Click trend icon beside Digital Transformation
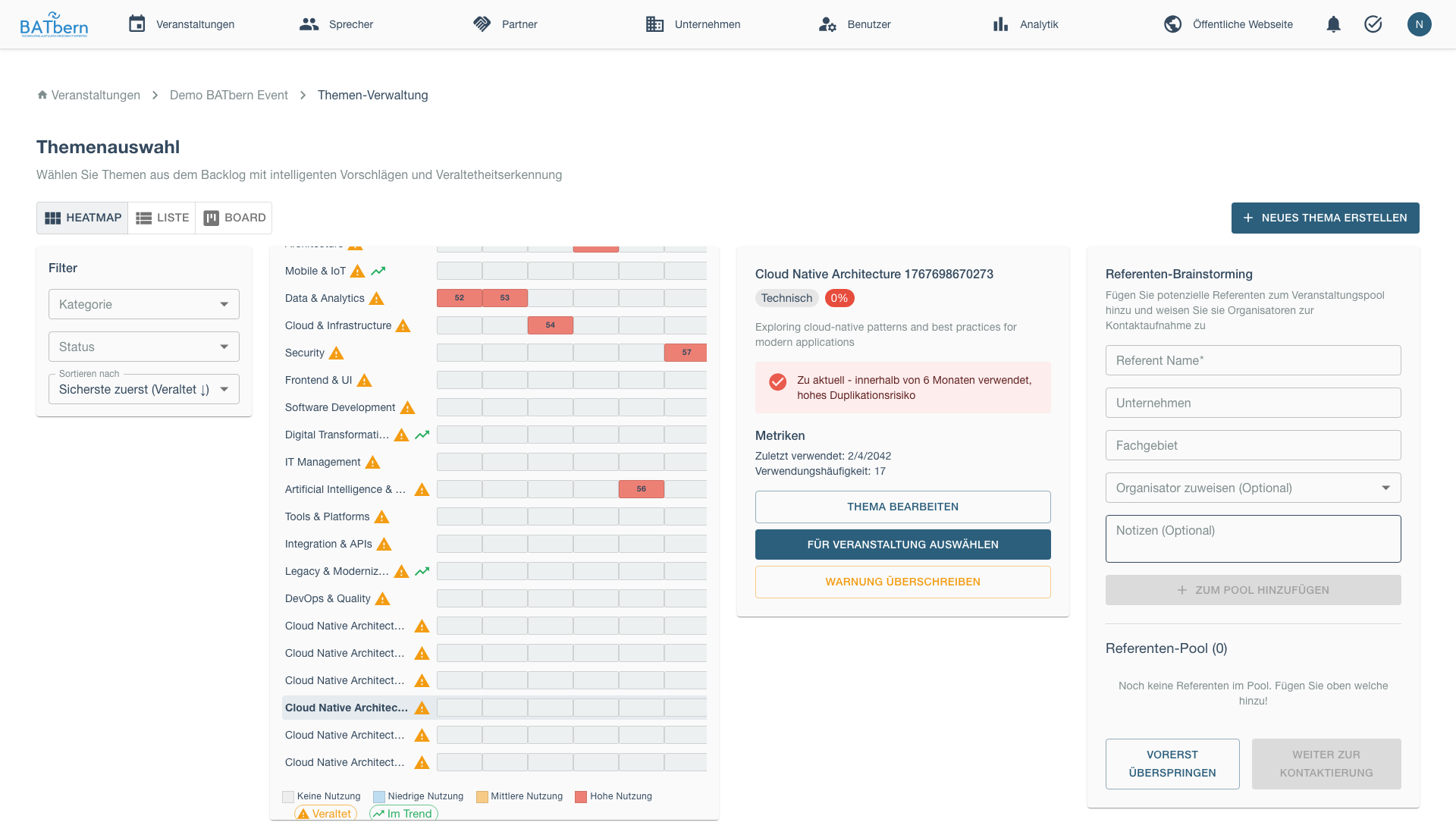1456x838 pixels. coord(422,435)
